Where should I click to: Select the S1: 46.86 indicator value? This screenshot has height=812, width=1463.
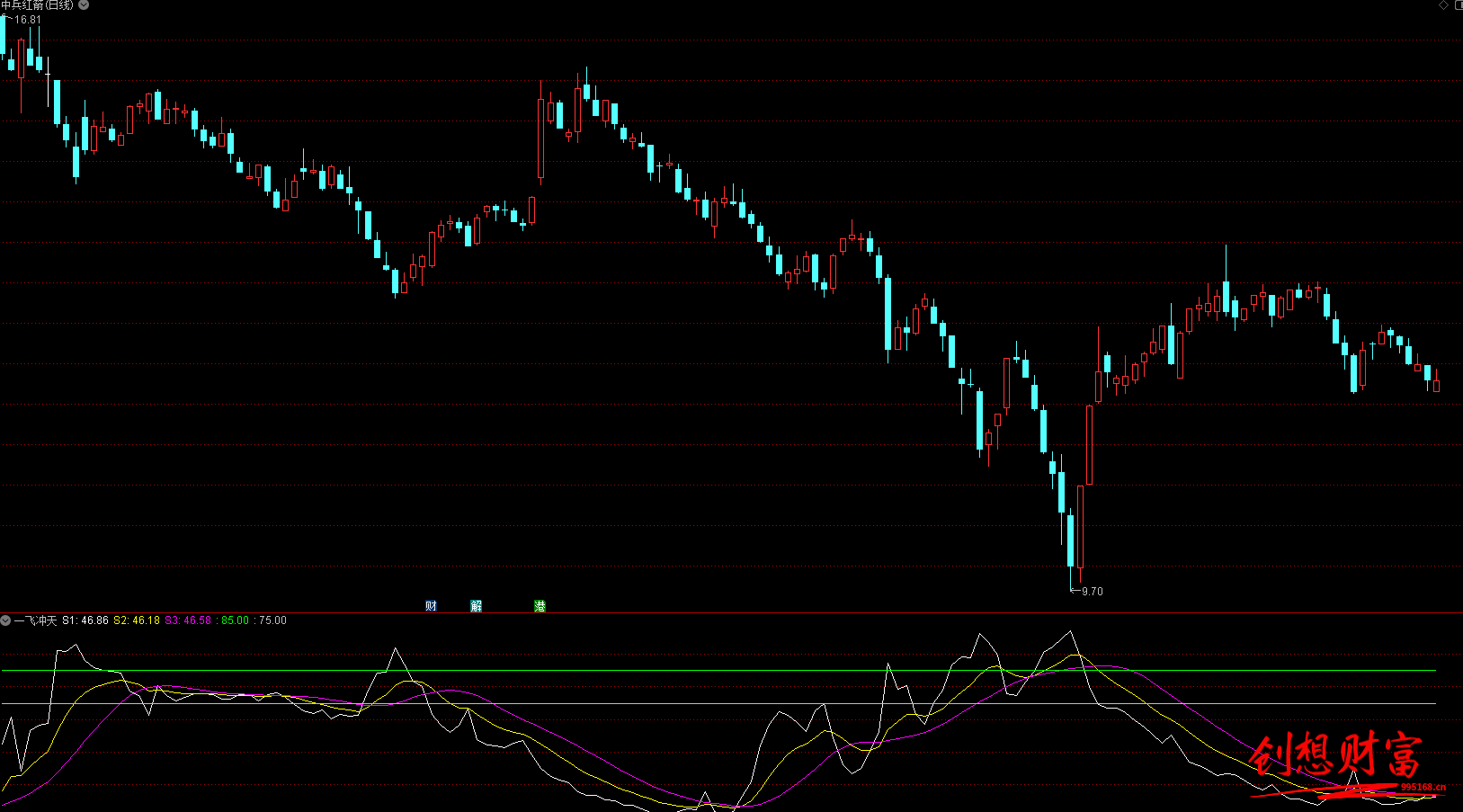pyautogui.click(x=85, y=620)
